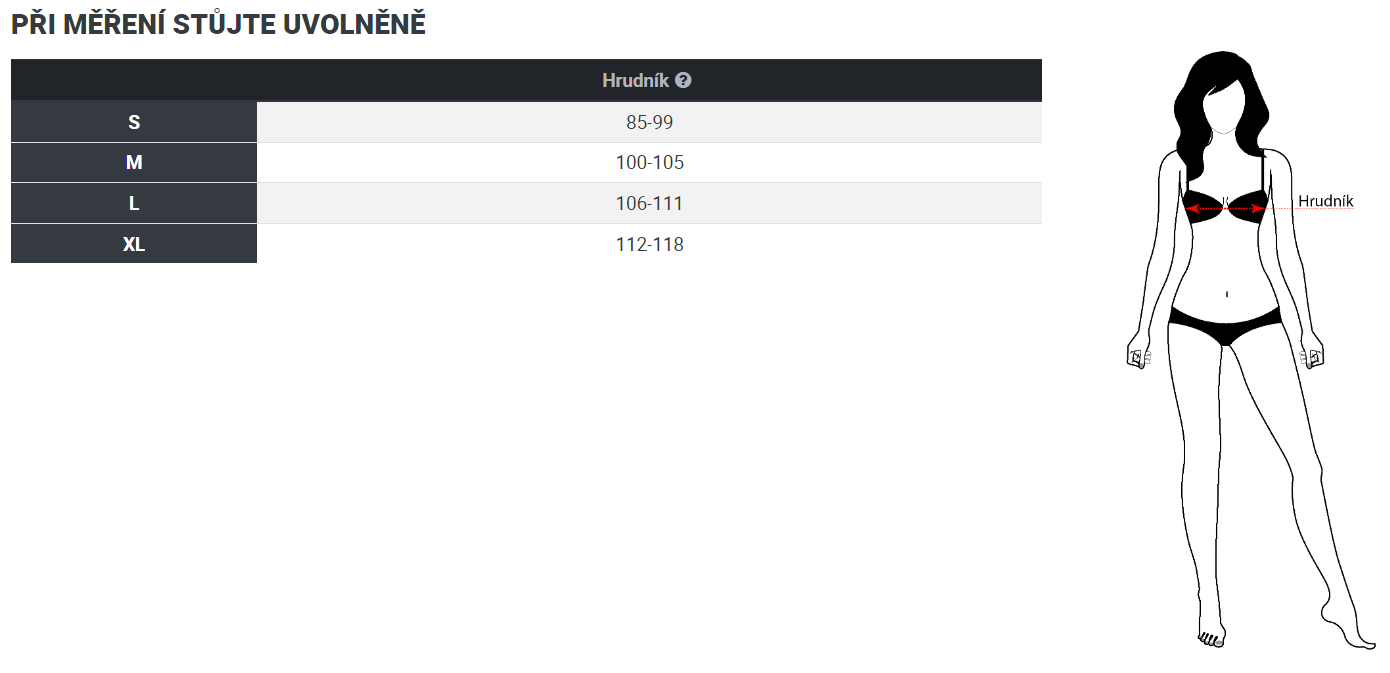Screen dimensions: 1390x673
Task: Click the 85-99 chest measurement cell
Action: (x=649, y=122)
